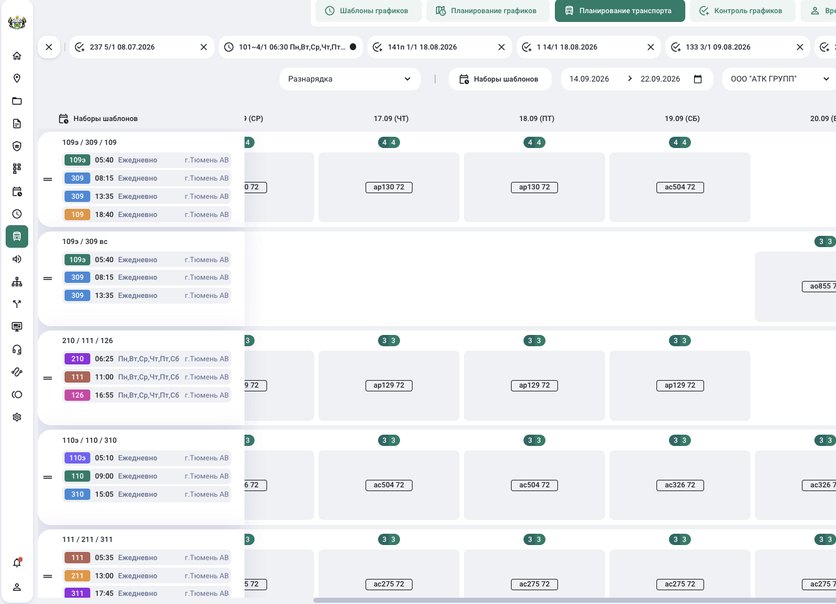The width and height of the screenshot is (836, 604).
Task: Click the 19.09 (СБ) column header
Action: [682, 118]
